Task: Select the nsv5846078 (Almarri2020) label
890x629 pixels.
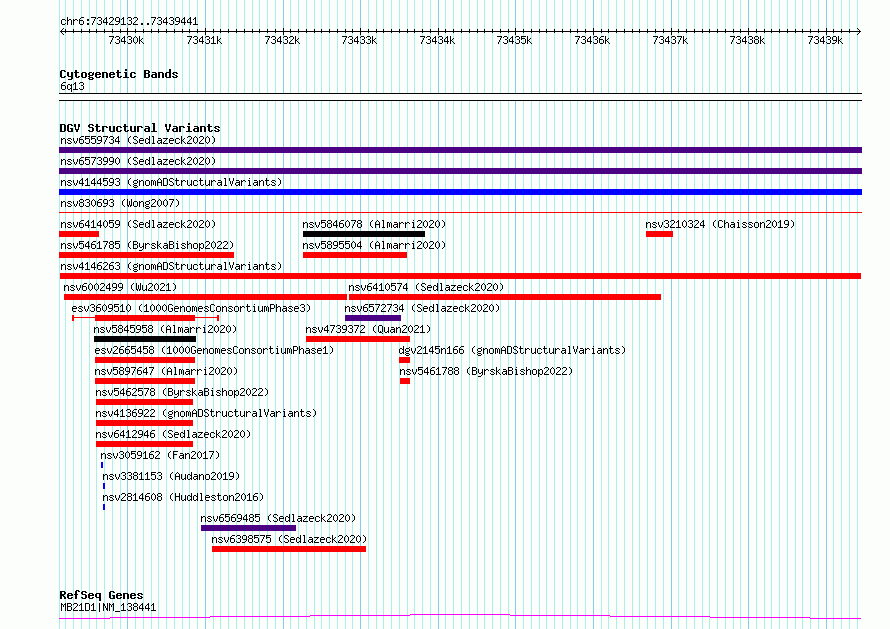Action: (374, 224)
